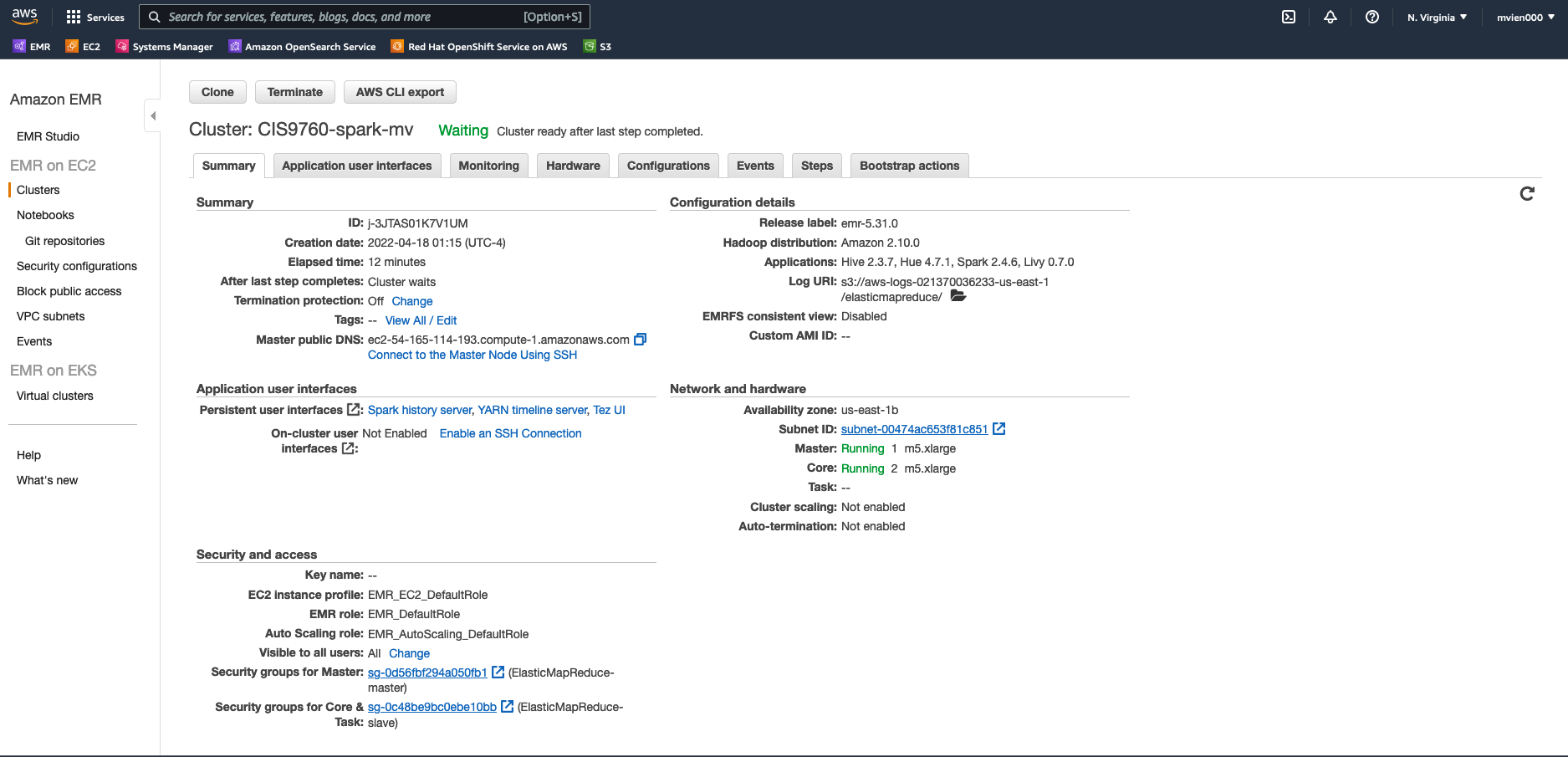
Task: Switch to Application user interfaces tab
Action: click(x=357, y=166)
